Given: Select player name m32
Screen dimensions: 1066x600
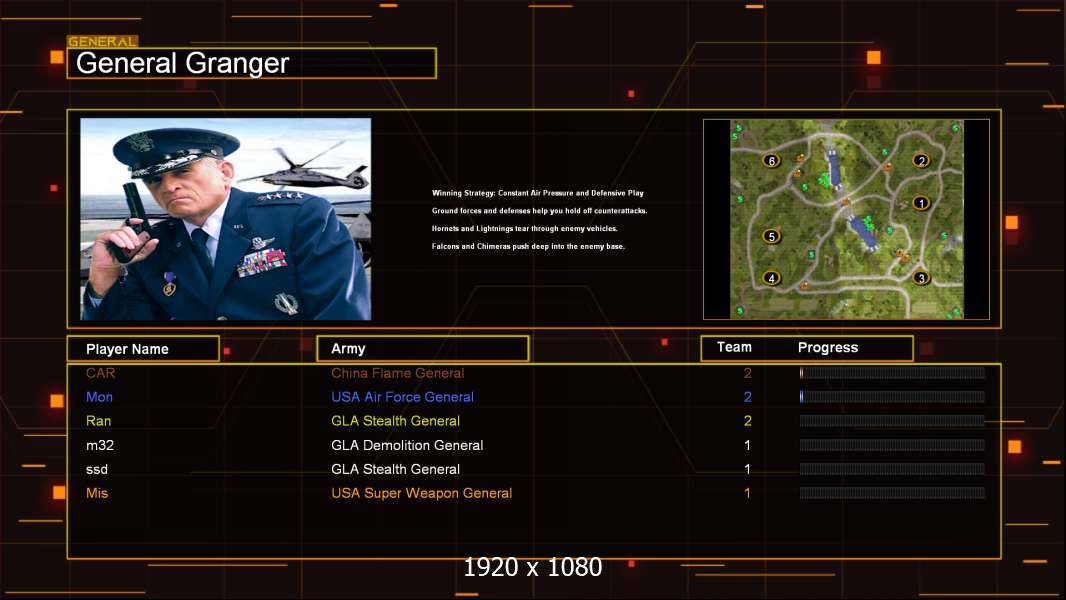Looking at the screenshot, I should coord(100,445).
